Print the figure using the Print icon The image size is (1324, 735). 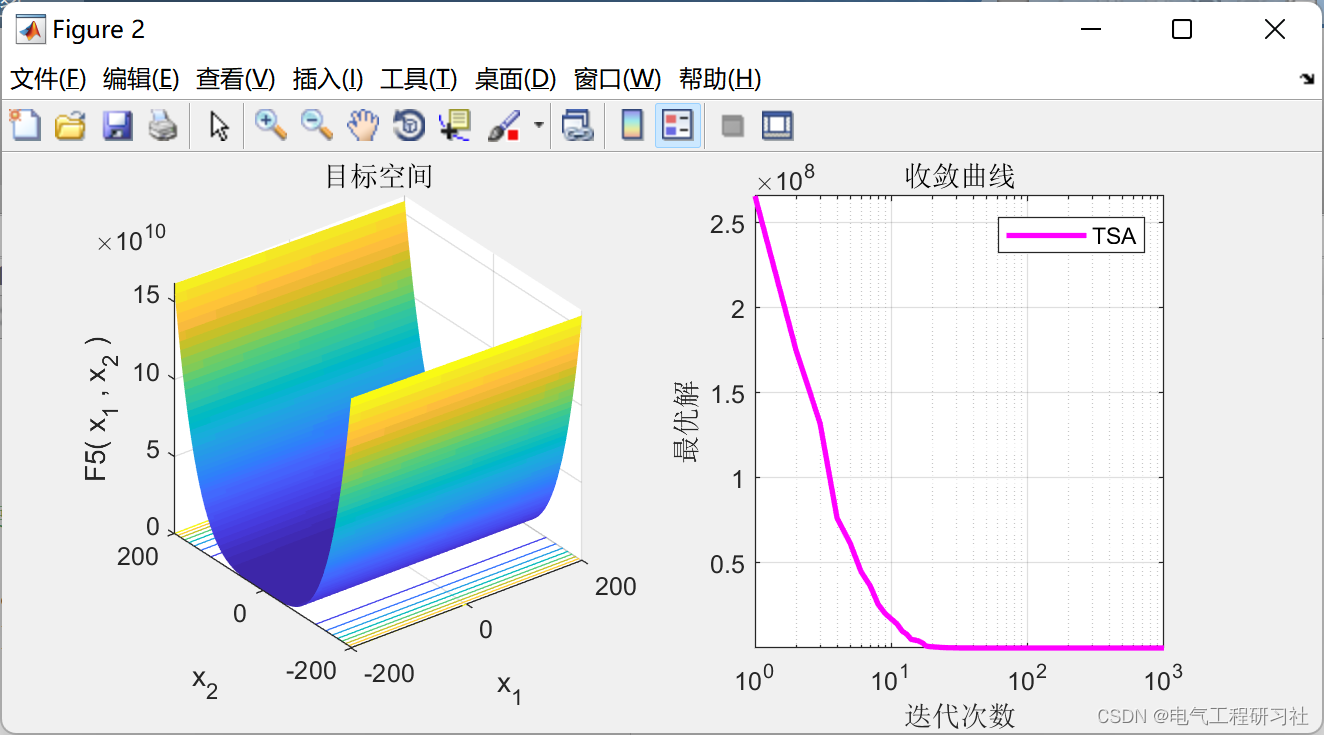coord(163,125)
